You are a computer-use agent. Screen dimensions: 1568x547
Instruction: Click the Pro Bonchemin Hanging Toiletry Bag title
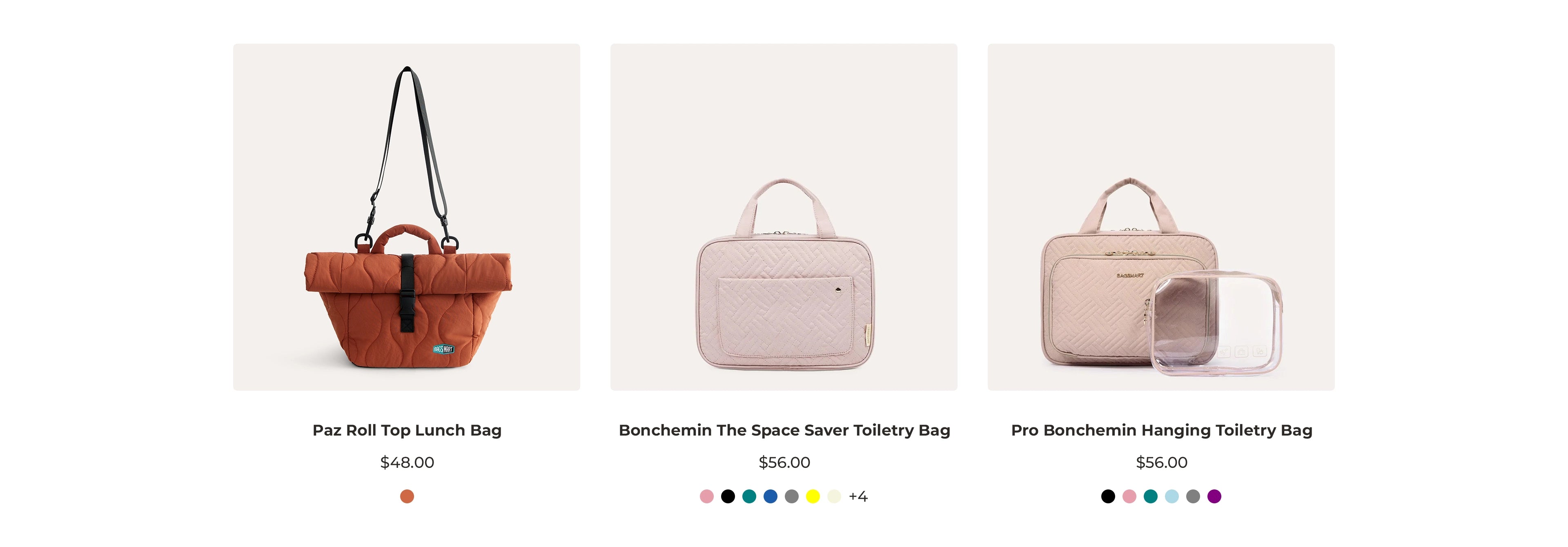(1161, 430)
